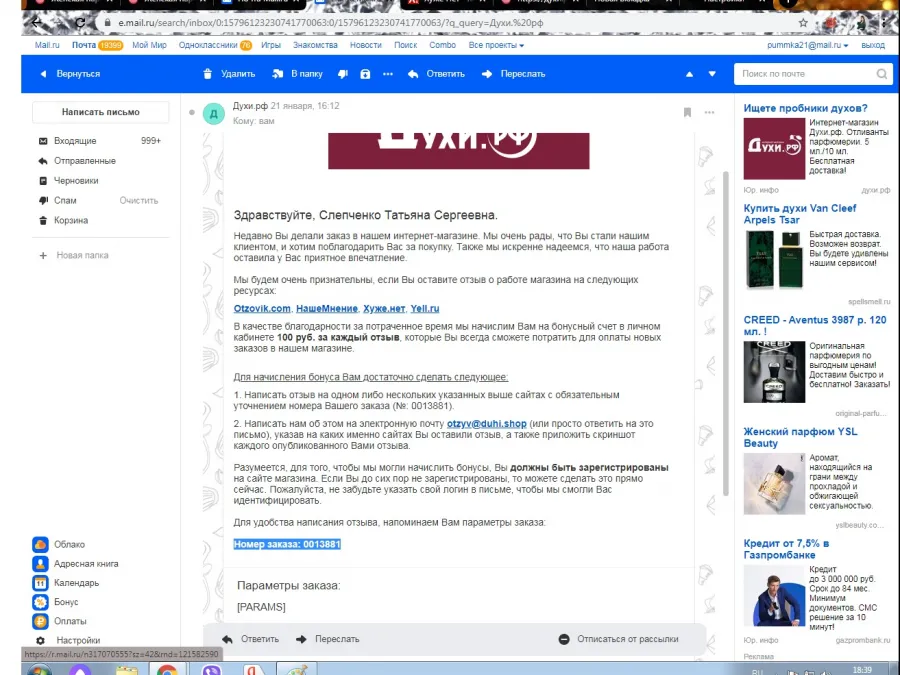
Task: Open file explorer from taskbar
Action: pyautogui.click(x=126, y=670)
